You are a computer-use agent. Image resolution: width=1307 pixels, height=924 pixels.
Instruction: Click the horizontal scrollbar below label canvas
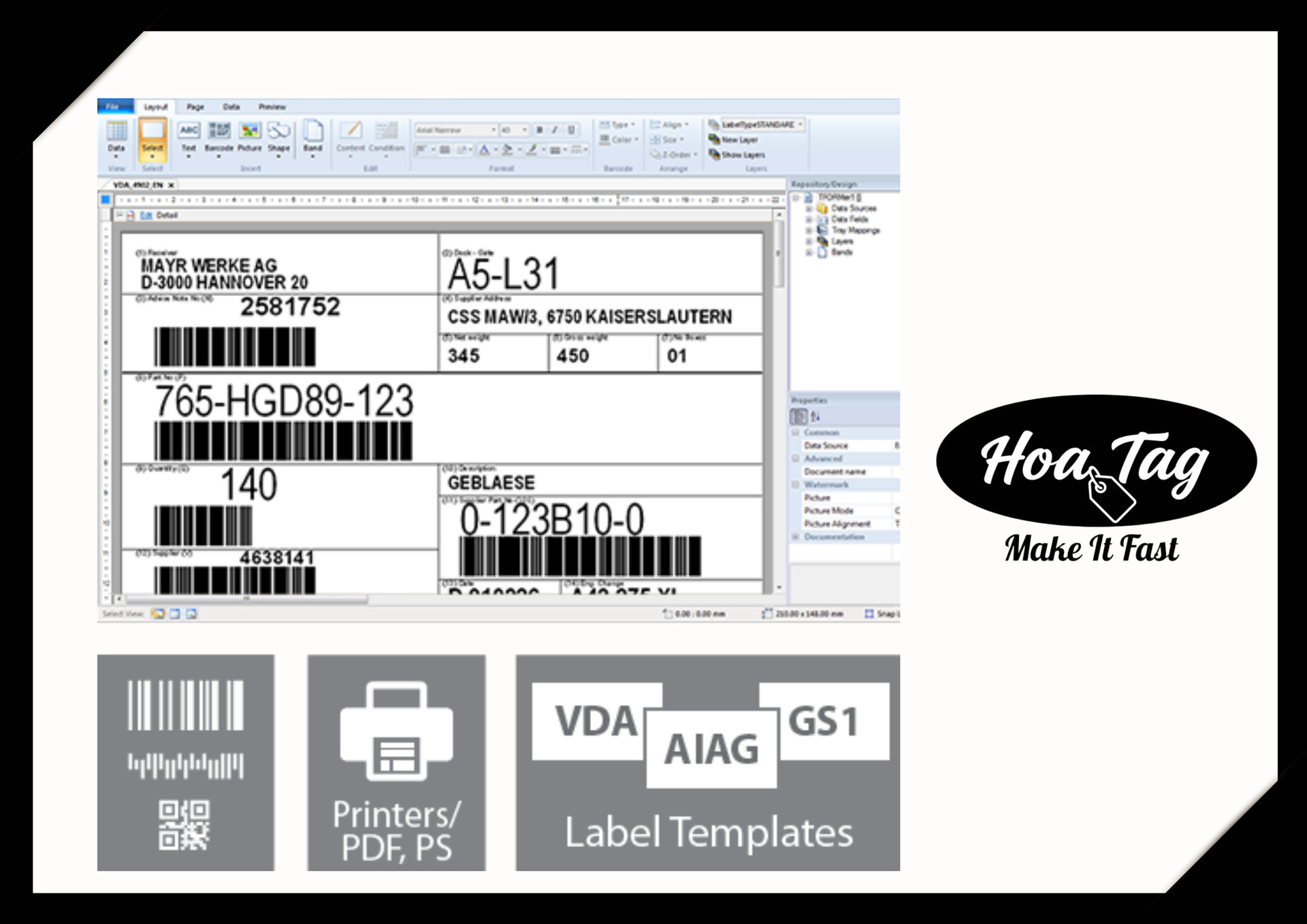point(246,599)
